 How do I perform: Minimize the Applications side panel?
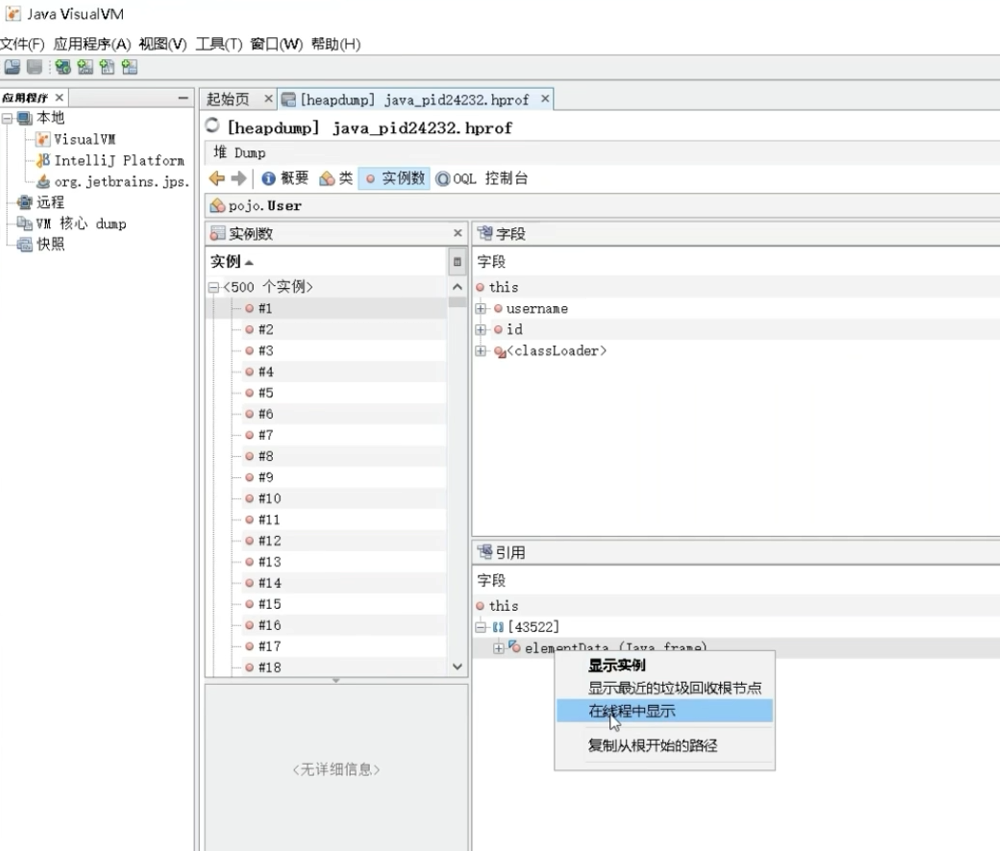[x=183, y=98]
